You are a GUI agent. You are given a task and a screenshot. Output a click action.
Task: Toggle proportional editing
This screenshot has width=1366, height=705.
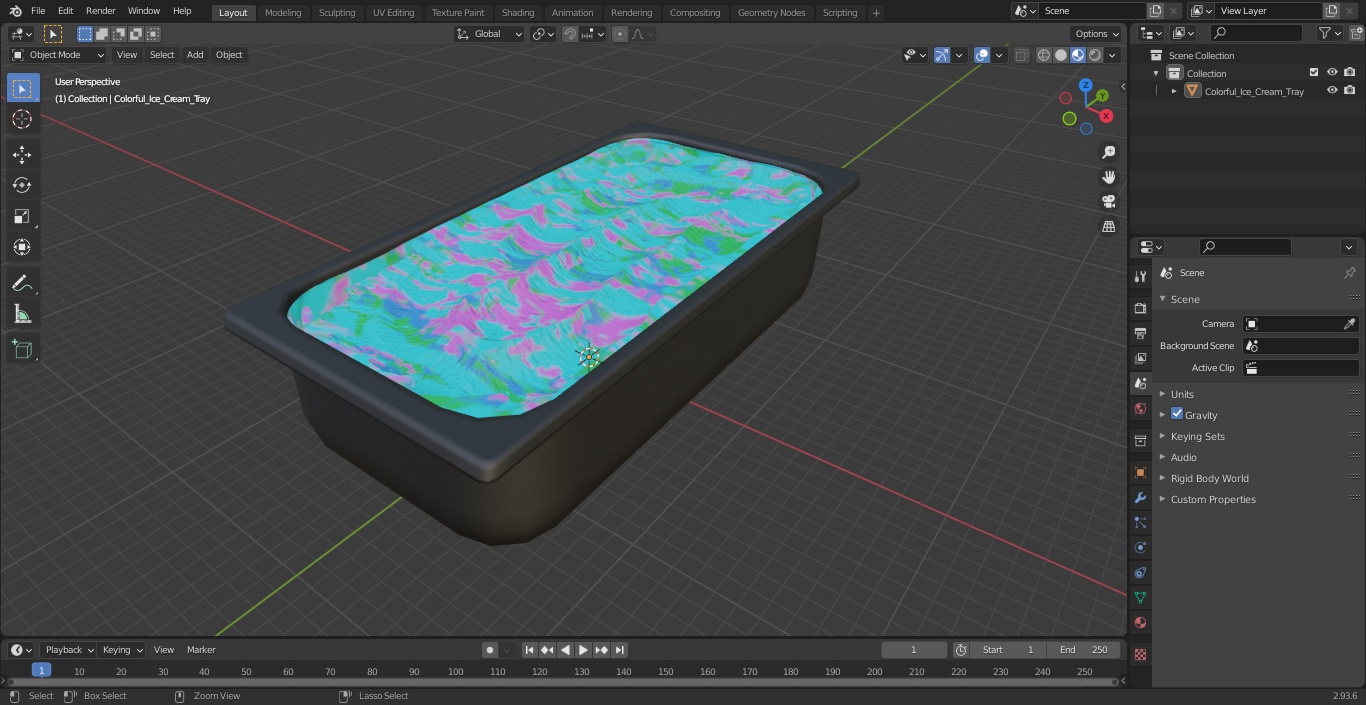(x=620, y=34)
